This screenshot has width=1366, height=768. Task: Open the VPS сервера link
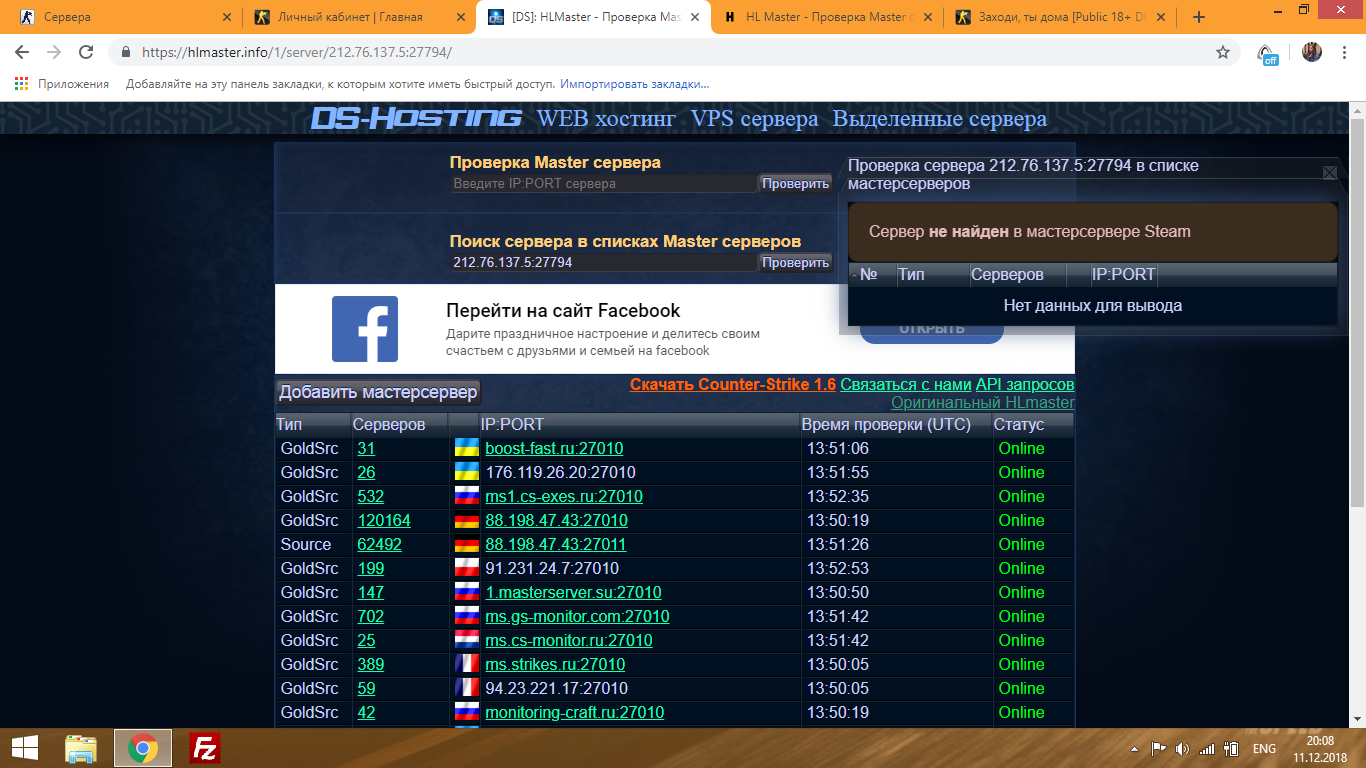pos(754,119)
